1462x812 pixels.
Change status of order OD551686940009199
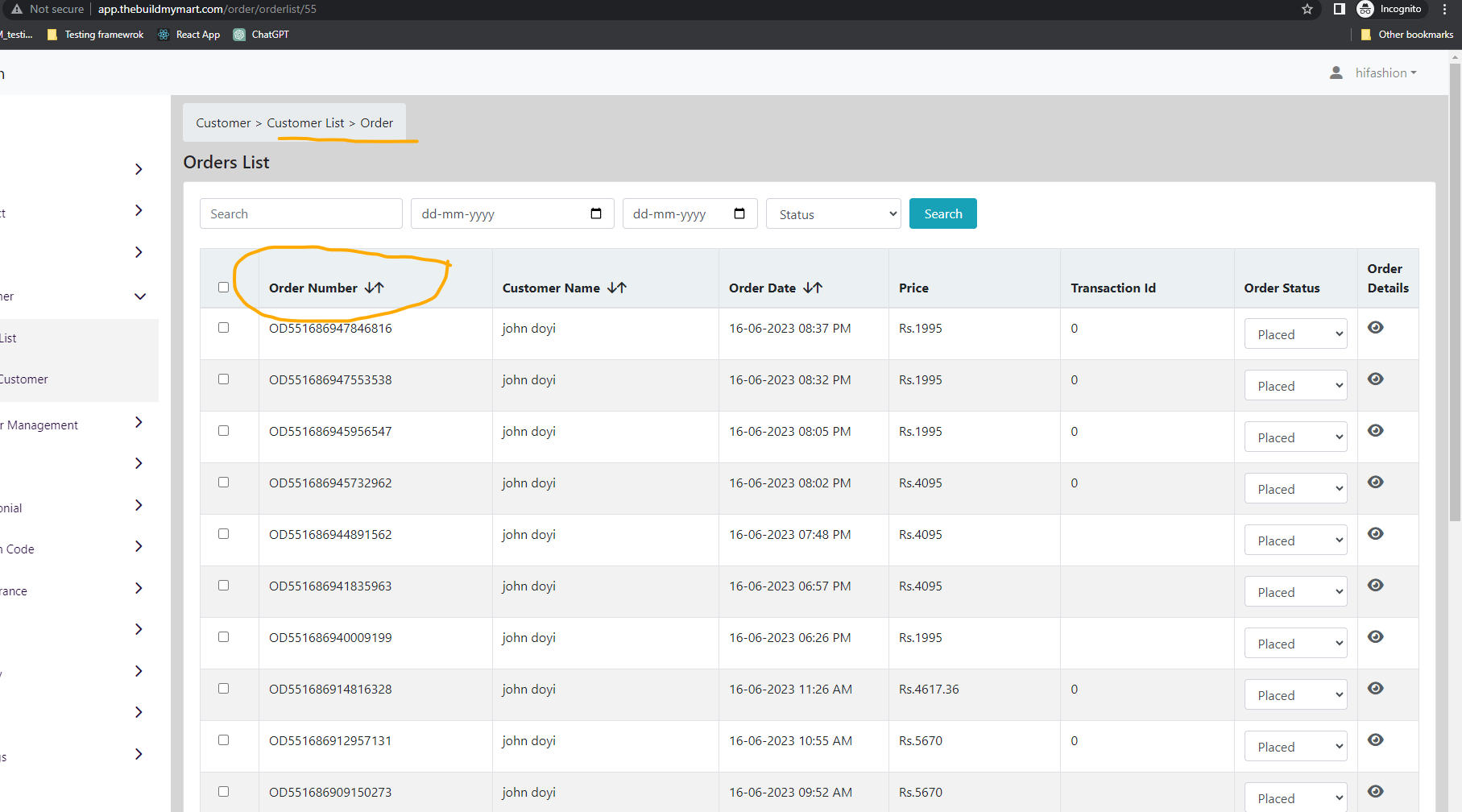pyautogui.click(x=1296, y=643)
